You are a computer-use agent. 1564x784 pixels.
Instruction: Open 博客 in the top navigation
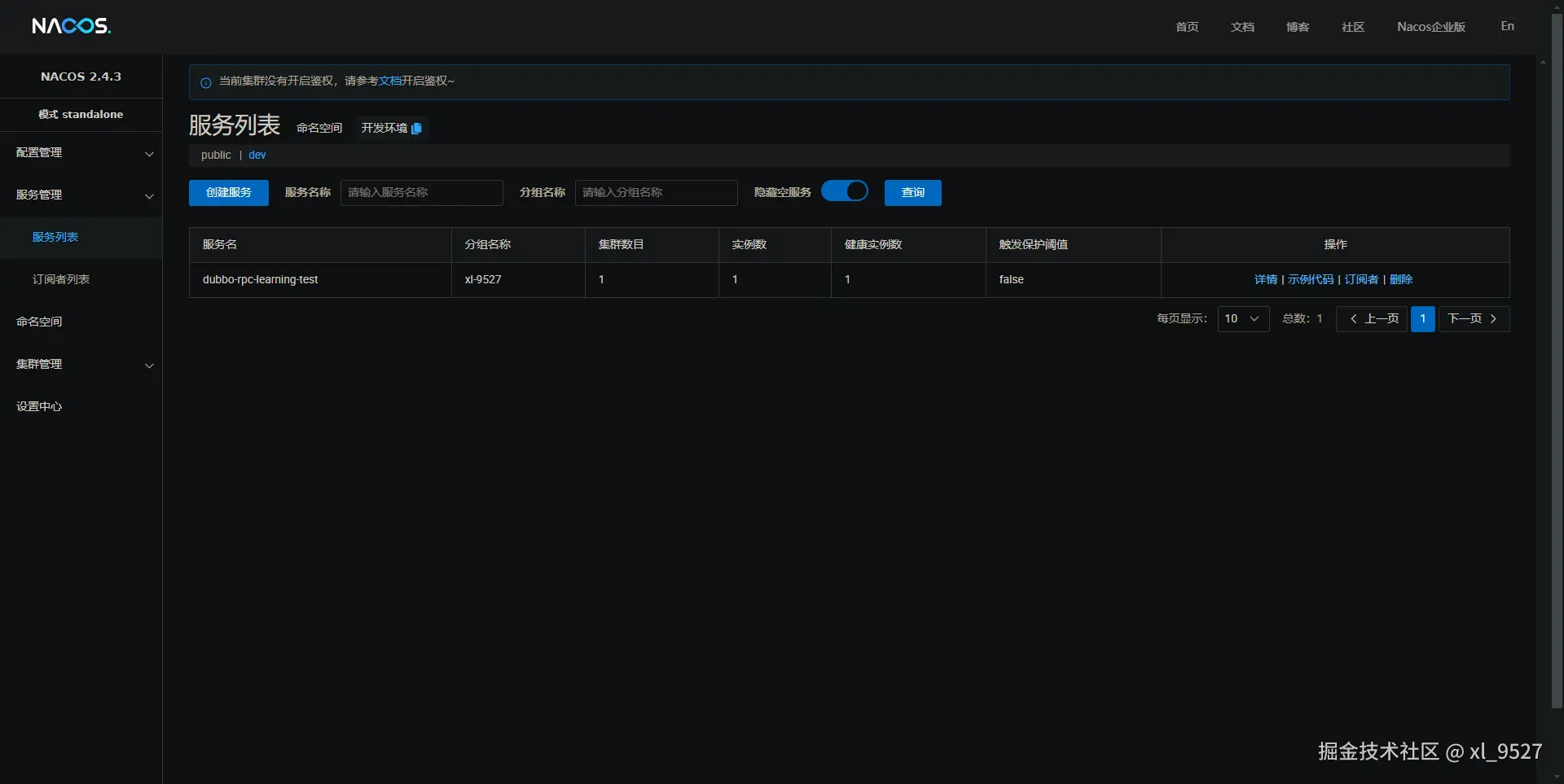tap(1298, 27)
